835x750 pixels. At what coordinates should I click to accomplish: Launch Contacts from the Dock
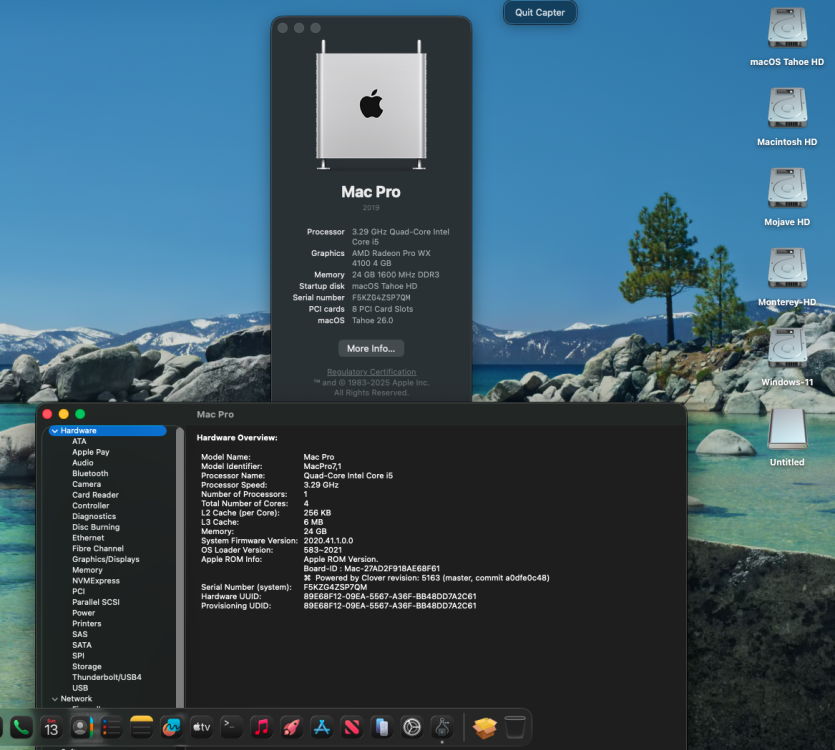point(81,727)
